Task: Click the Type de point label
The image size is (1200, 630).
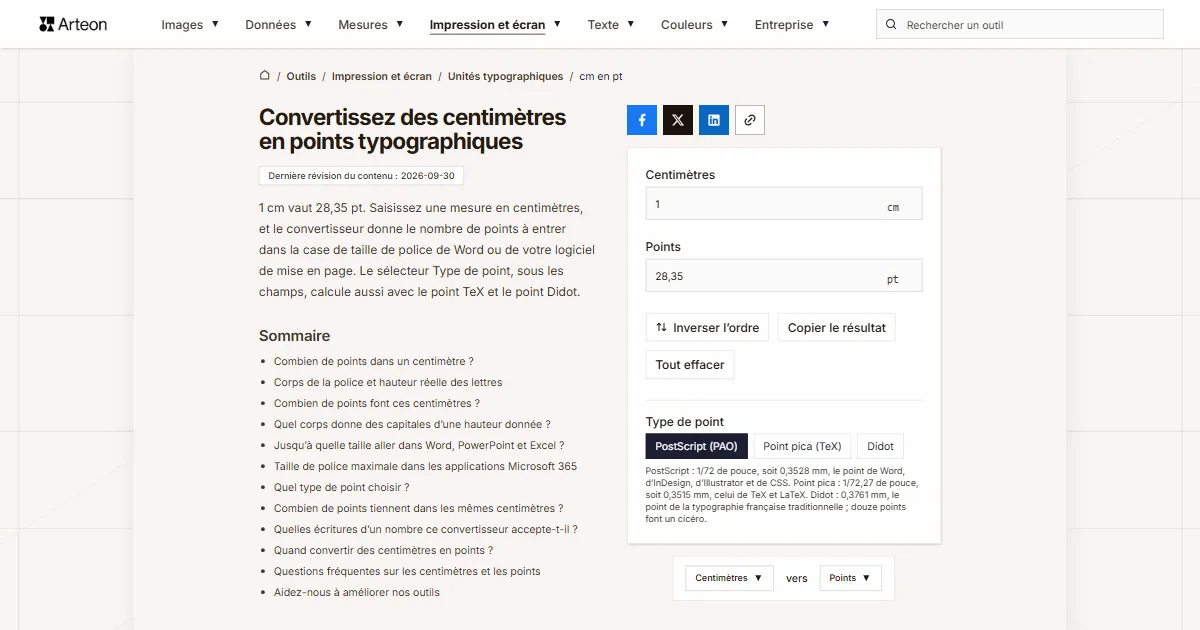Action: pyautogui.click(x=685, y=421)
